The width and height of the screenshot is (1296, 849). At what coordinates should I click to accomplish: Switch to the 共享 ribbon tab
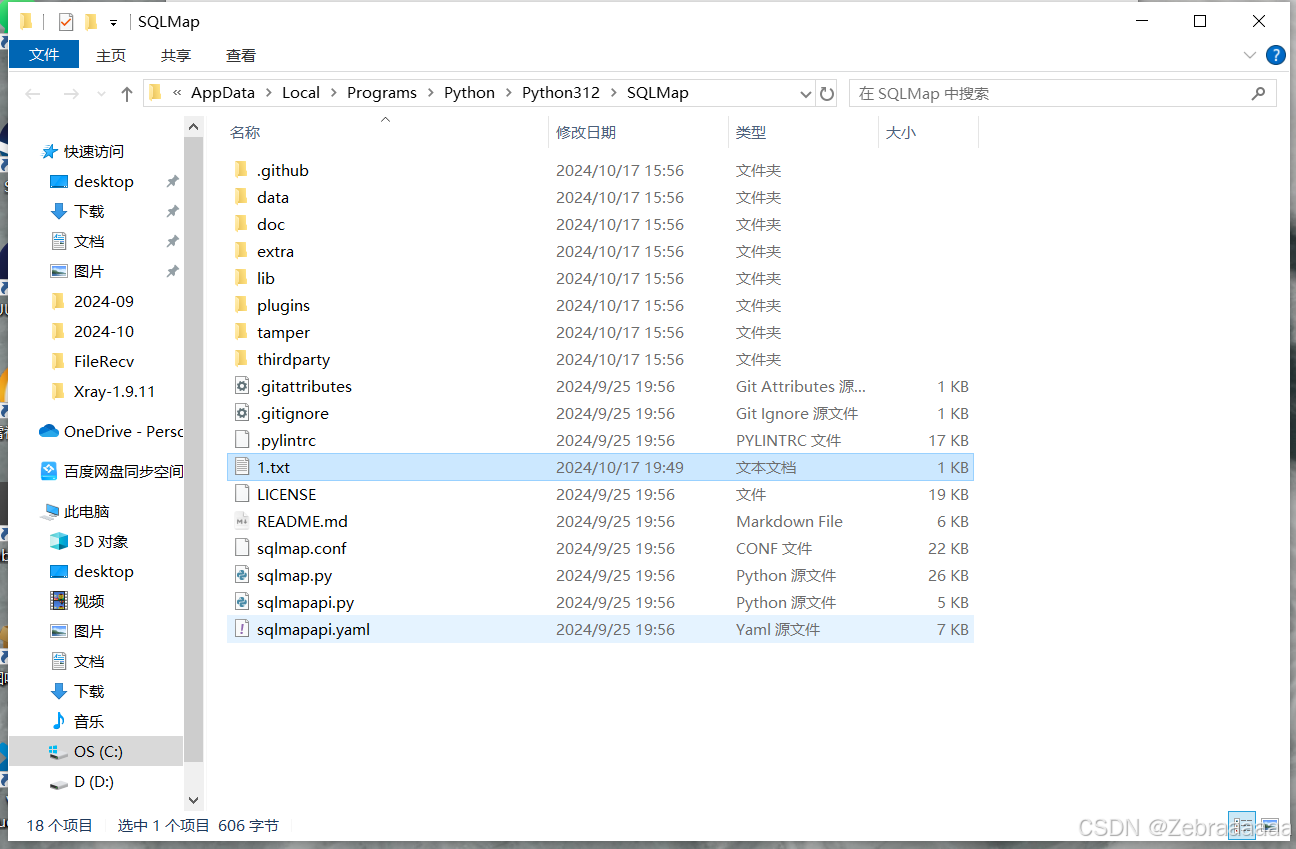(x=176, y=55)
